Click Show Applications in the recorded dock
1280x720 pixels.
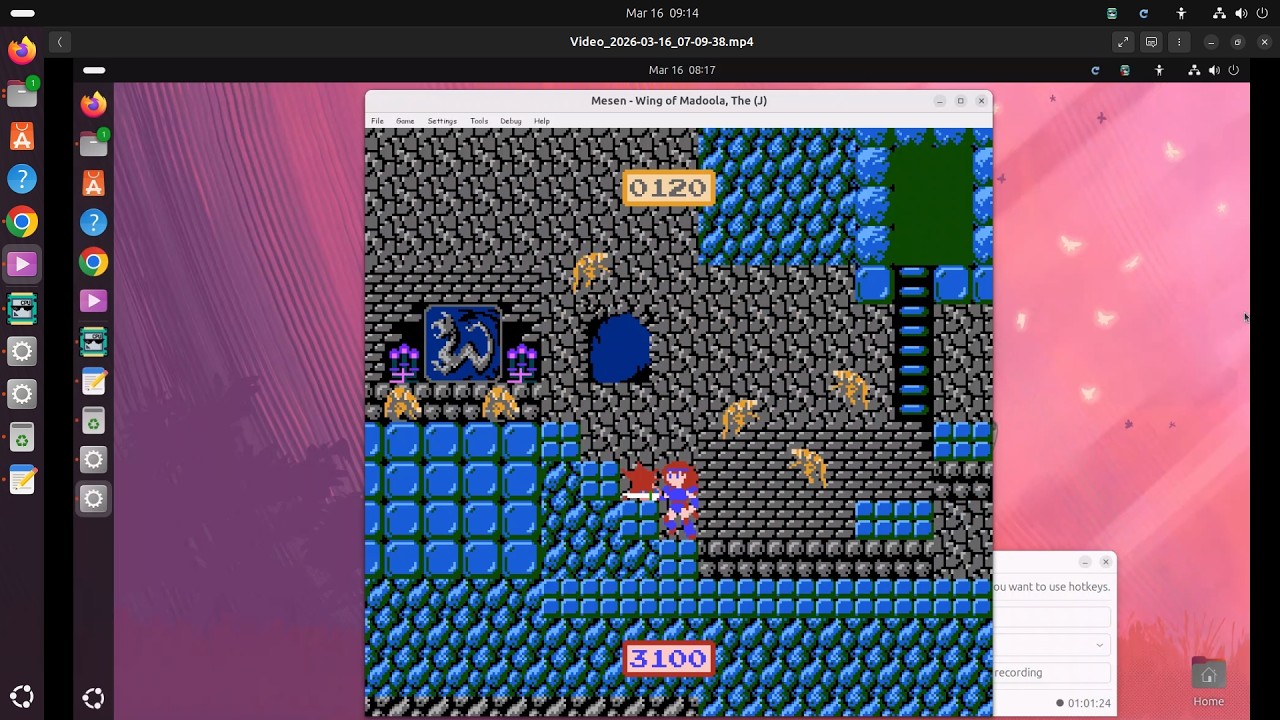93,698
